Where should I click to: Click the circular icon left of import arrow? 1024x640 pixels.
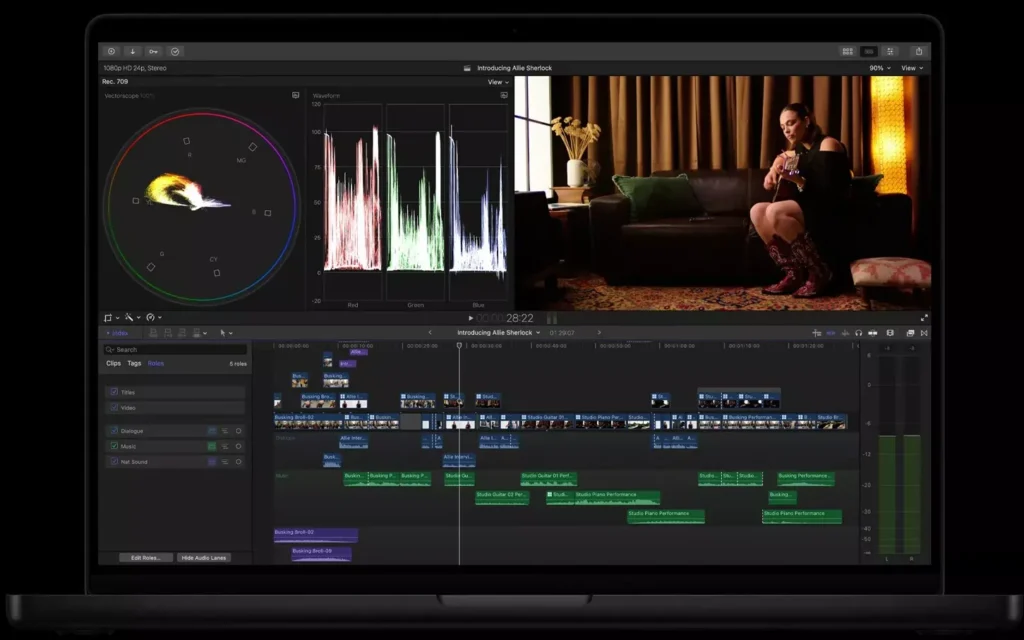tap(111, 52)
